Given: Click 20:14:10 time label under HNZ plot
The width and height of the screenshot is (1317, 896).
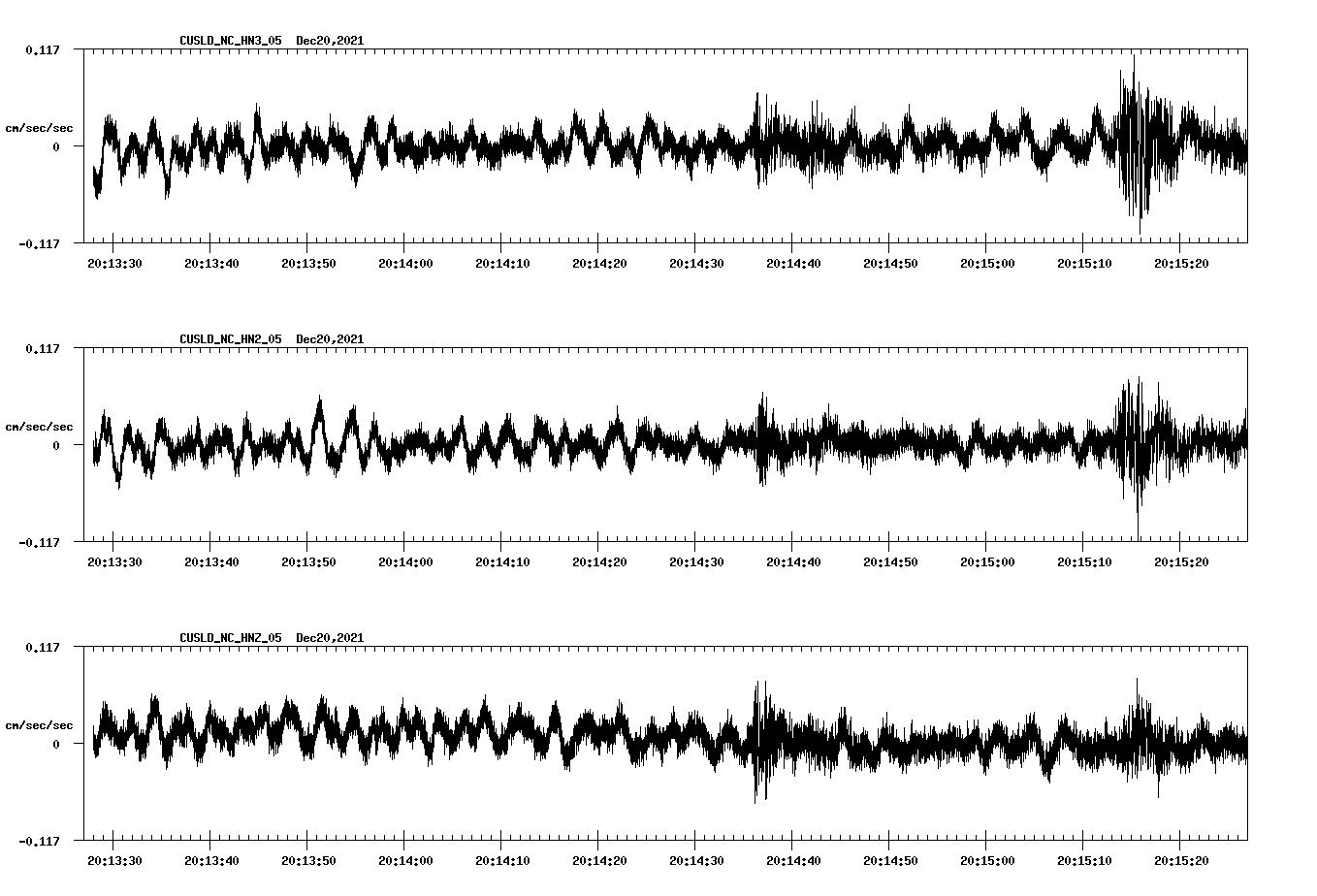Looking at the screenshot, I should [x=502, y=860].
